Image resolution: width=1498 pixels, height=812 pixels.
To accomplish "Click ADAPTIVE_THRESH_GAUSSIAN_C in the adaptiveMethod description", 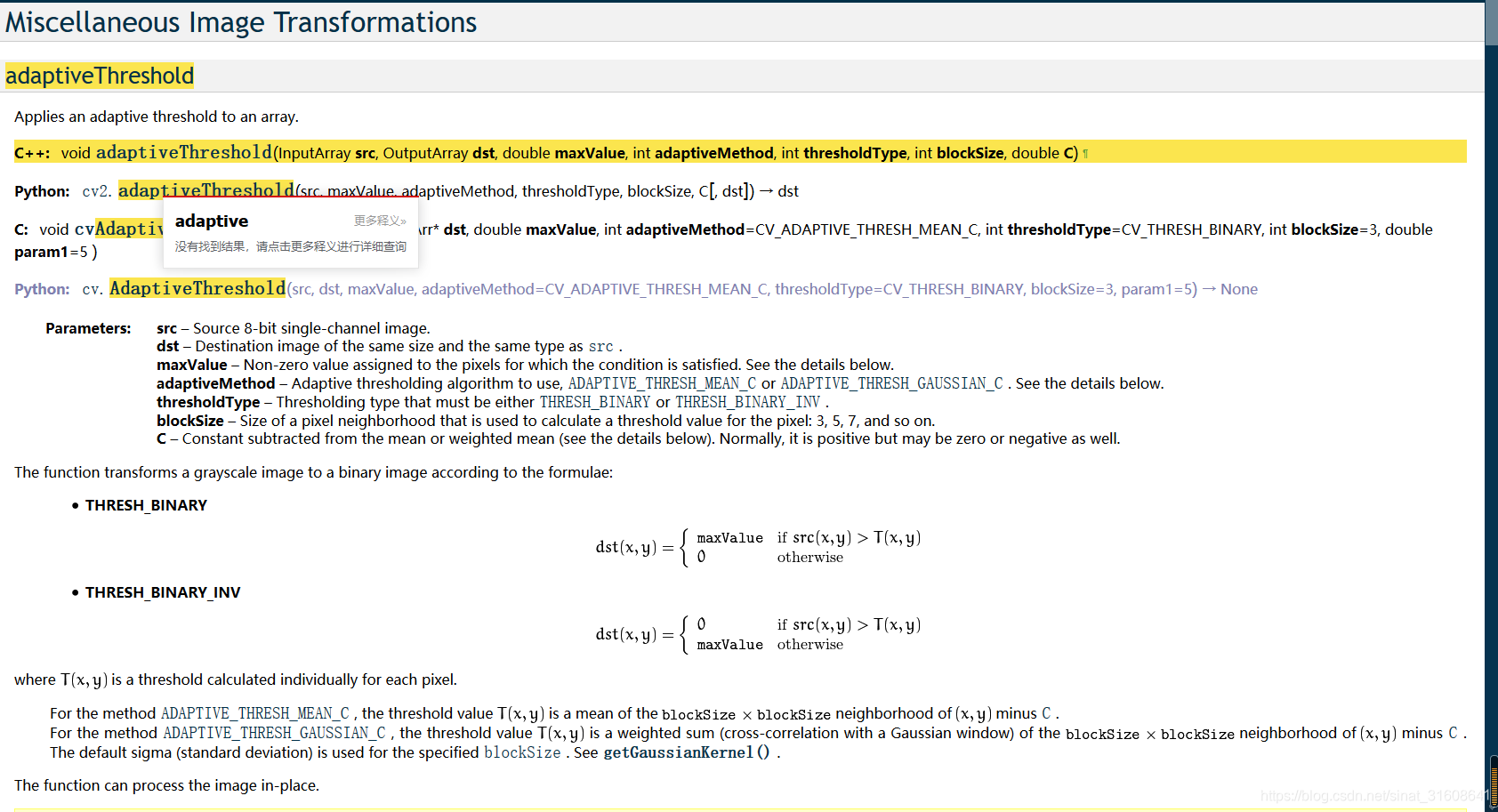I will coord(891,383).
